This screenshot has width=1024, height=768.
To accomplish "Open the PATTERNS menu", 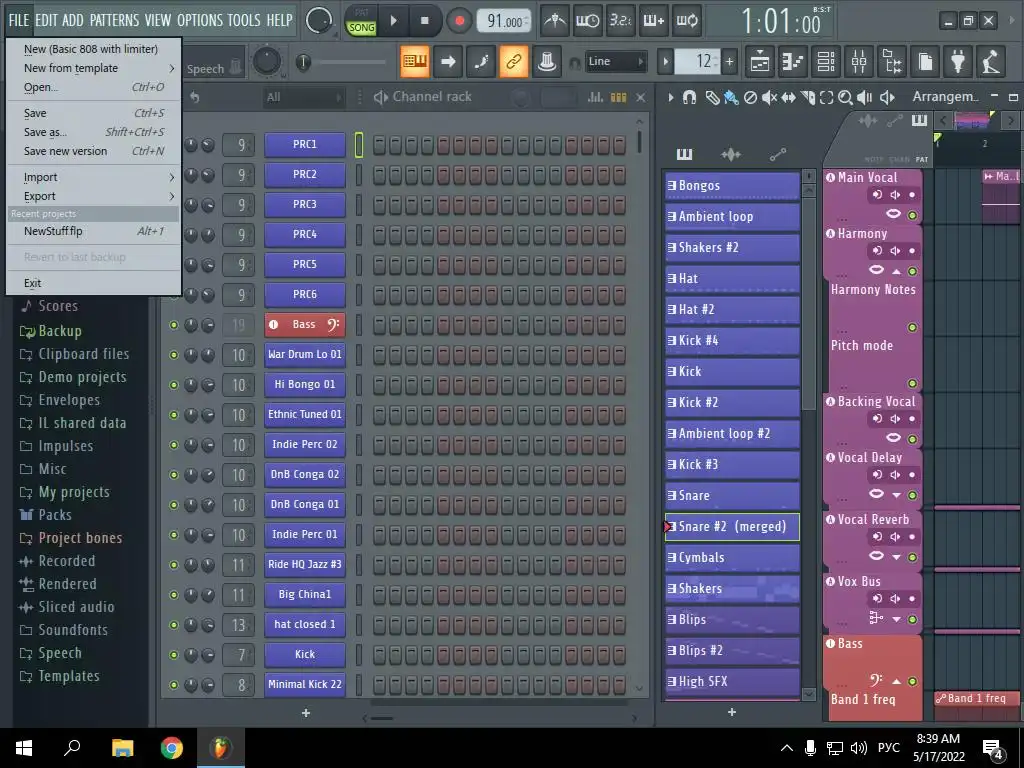I will (114, 20).
